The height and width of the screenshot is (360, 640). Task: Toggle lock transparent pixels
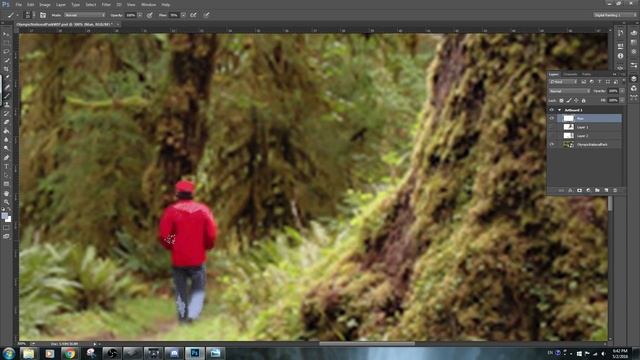[x=562, y=100]
